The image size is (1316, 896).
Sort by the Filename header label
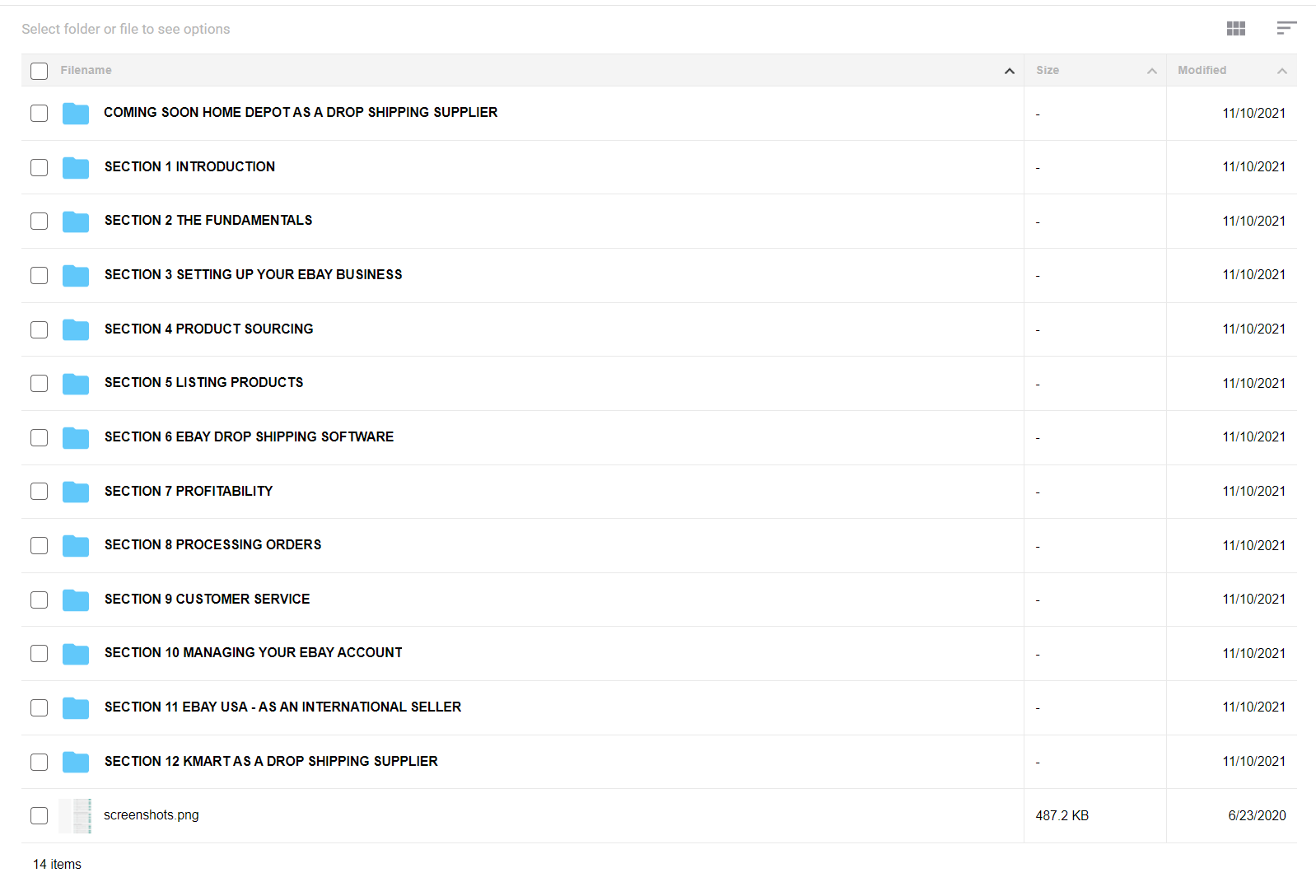click(x=86, y=70)
